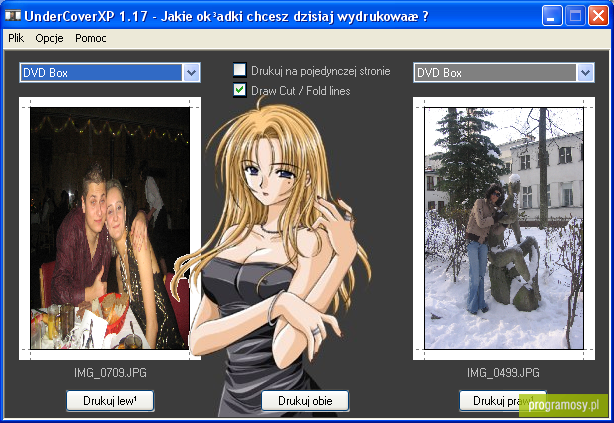
Task: Select the right cover preview IMG_0499
Action: pos(504,228)
